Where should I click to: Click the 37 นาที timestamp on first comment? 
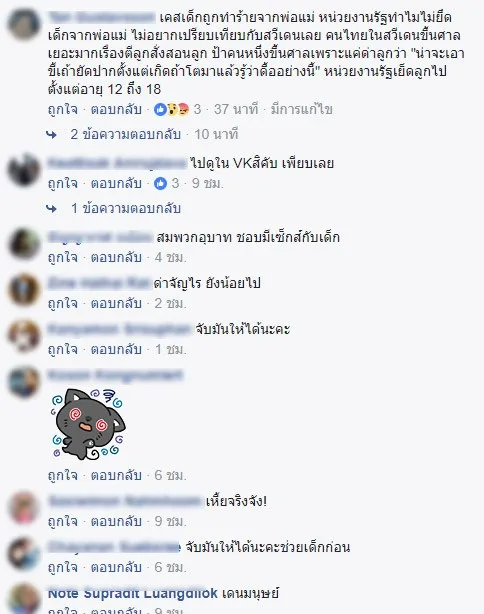[236, 109]
